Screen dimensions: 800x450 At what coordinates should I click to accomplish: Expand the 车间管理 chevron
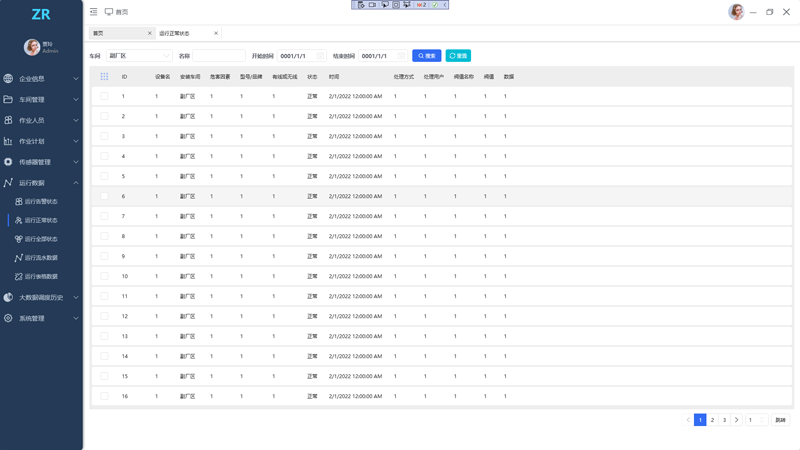click(76, 99)
